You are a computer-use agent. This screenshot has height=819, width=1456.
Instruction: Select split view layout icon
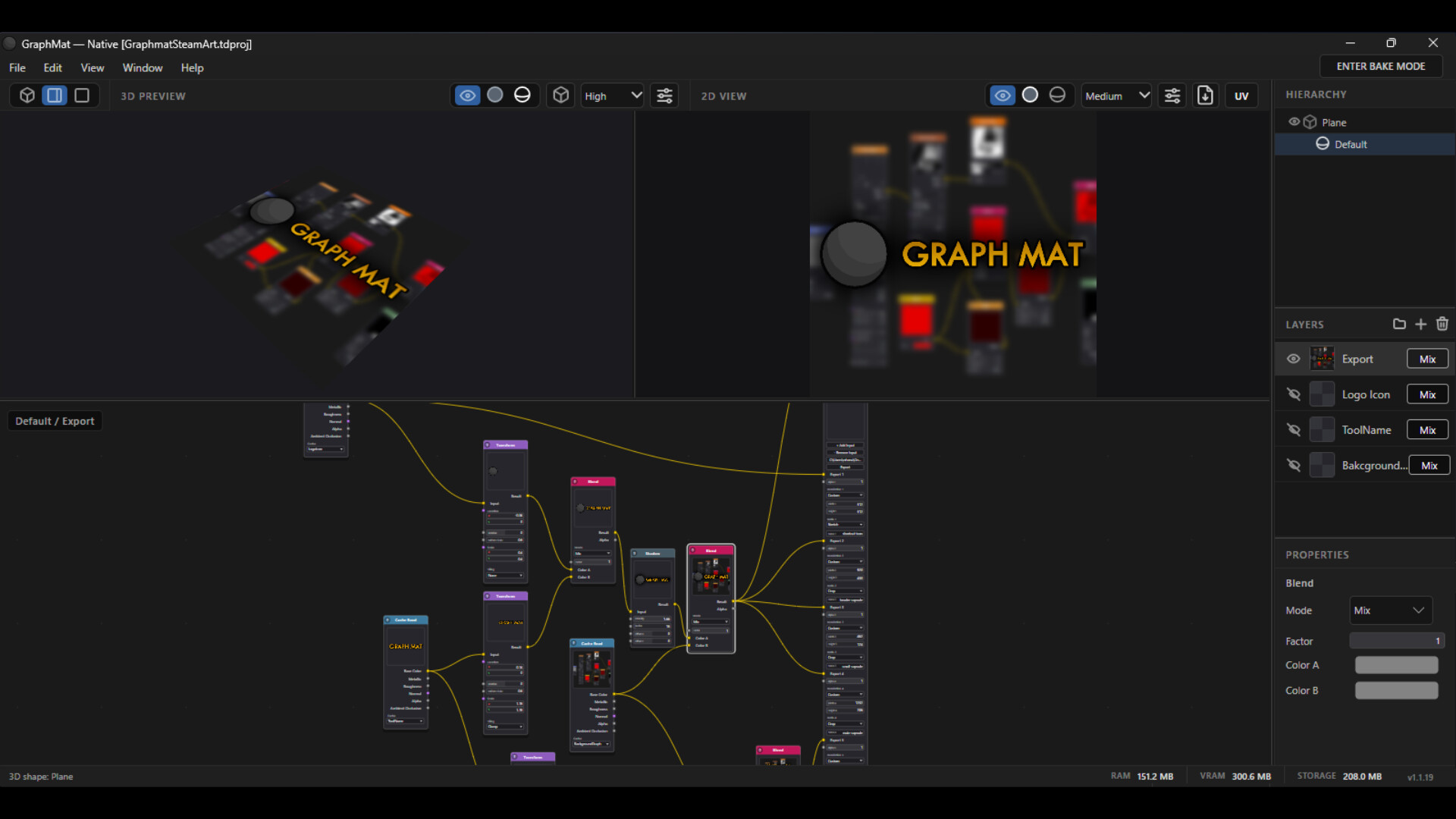coord(55,96)
